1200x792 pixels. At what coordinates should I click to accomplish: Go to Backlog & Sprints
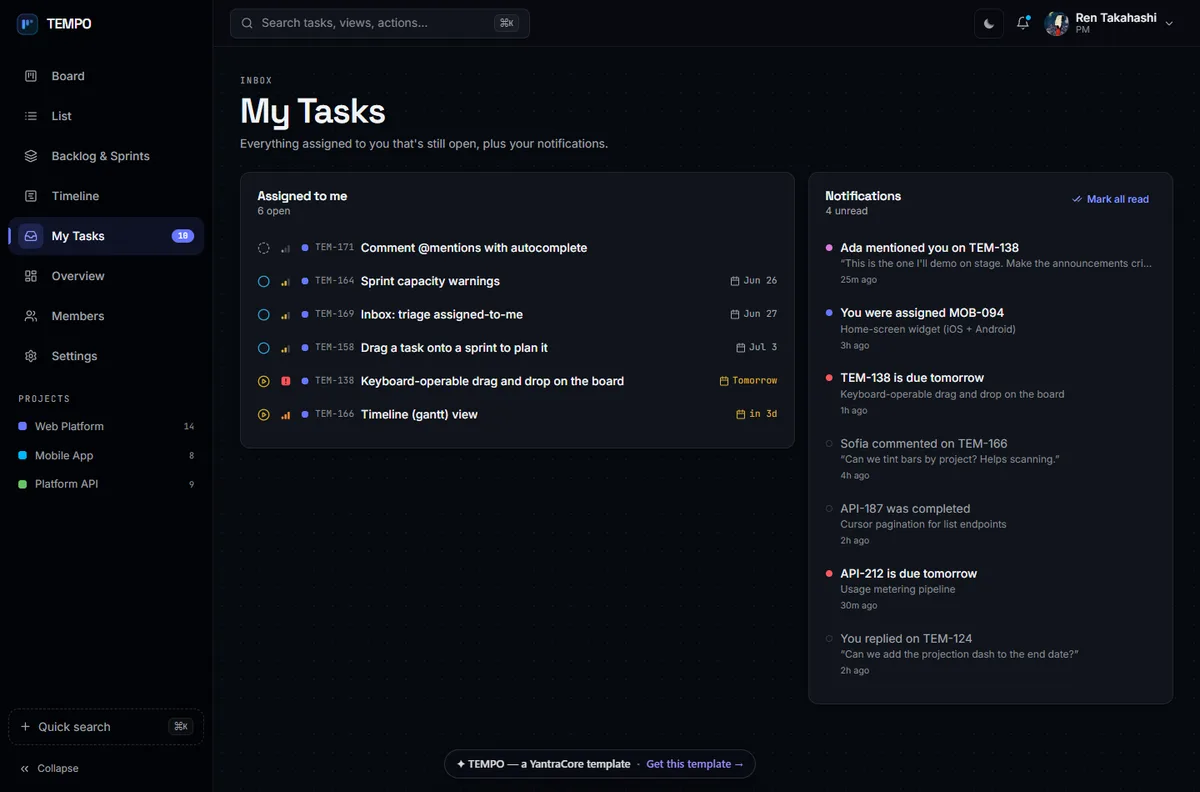(106, 156)
